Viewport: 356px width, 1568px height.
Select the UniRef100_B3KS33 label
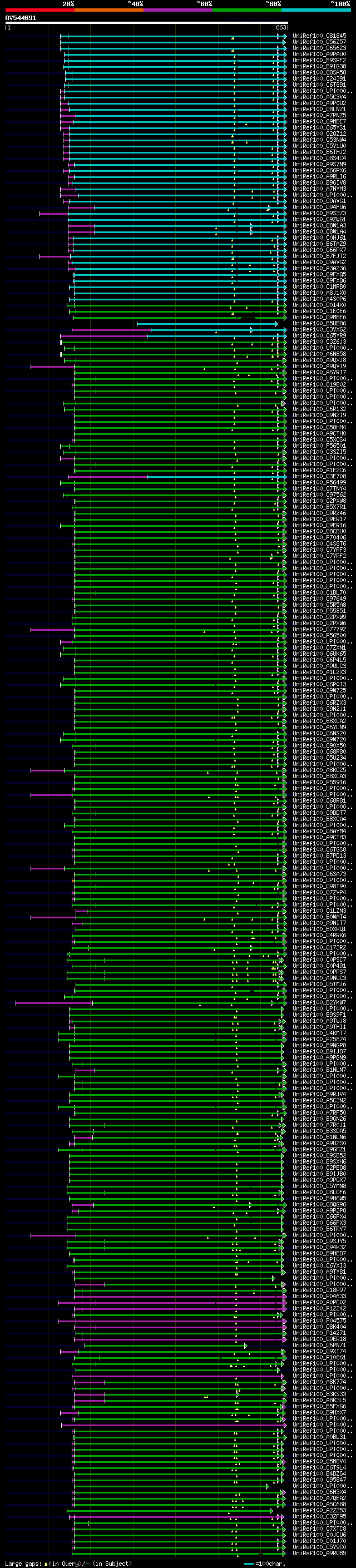click(x=319, y=1394)
